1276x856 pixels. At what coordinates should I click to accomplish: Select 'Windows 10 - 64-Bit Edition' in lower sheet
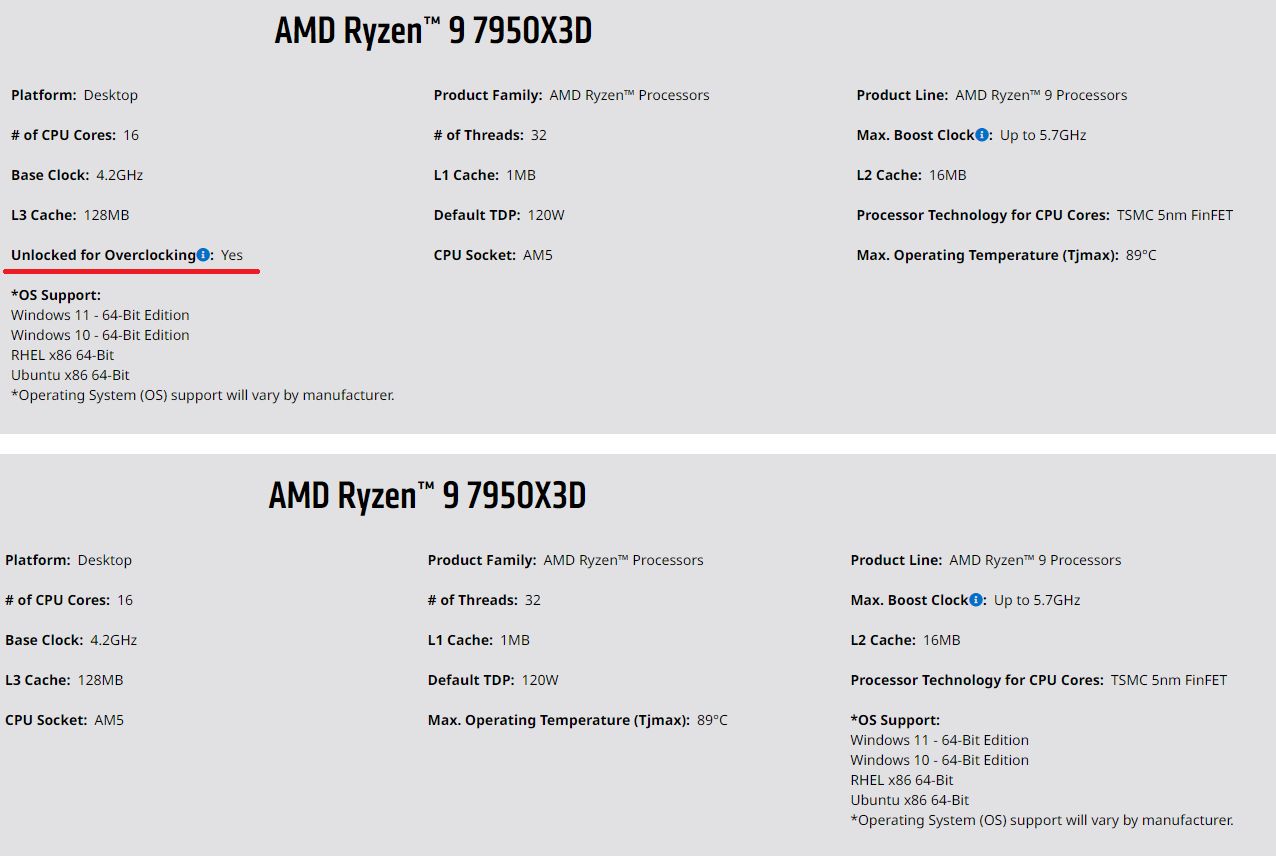coord(939,760)
